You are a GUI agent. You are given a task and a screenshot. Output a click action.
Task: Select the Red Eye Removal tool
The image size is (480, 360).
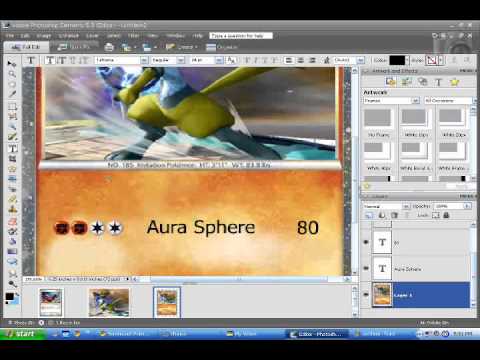tap(12, 189)
